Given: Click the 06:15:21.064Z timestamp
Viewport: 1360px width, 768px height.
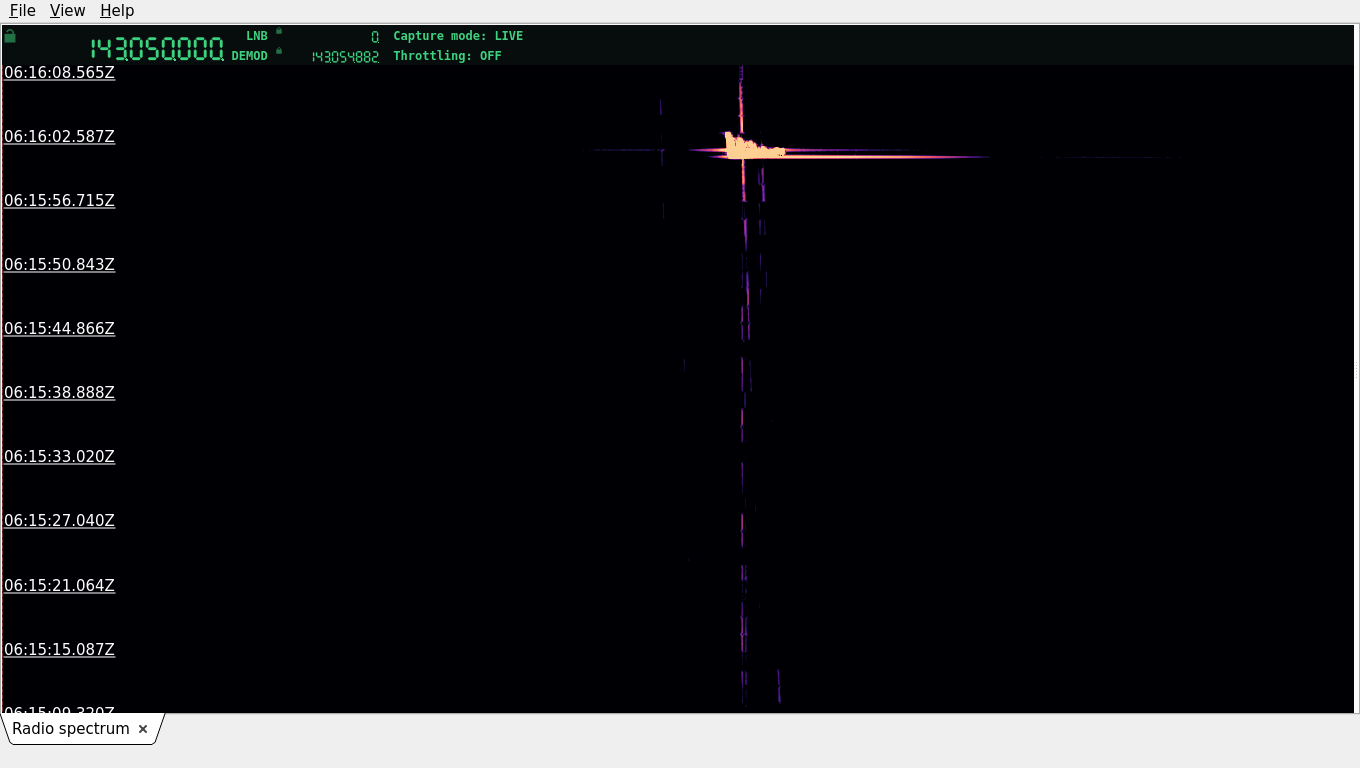Looking at the screenshot, I should coord(59,585).
